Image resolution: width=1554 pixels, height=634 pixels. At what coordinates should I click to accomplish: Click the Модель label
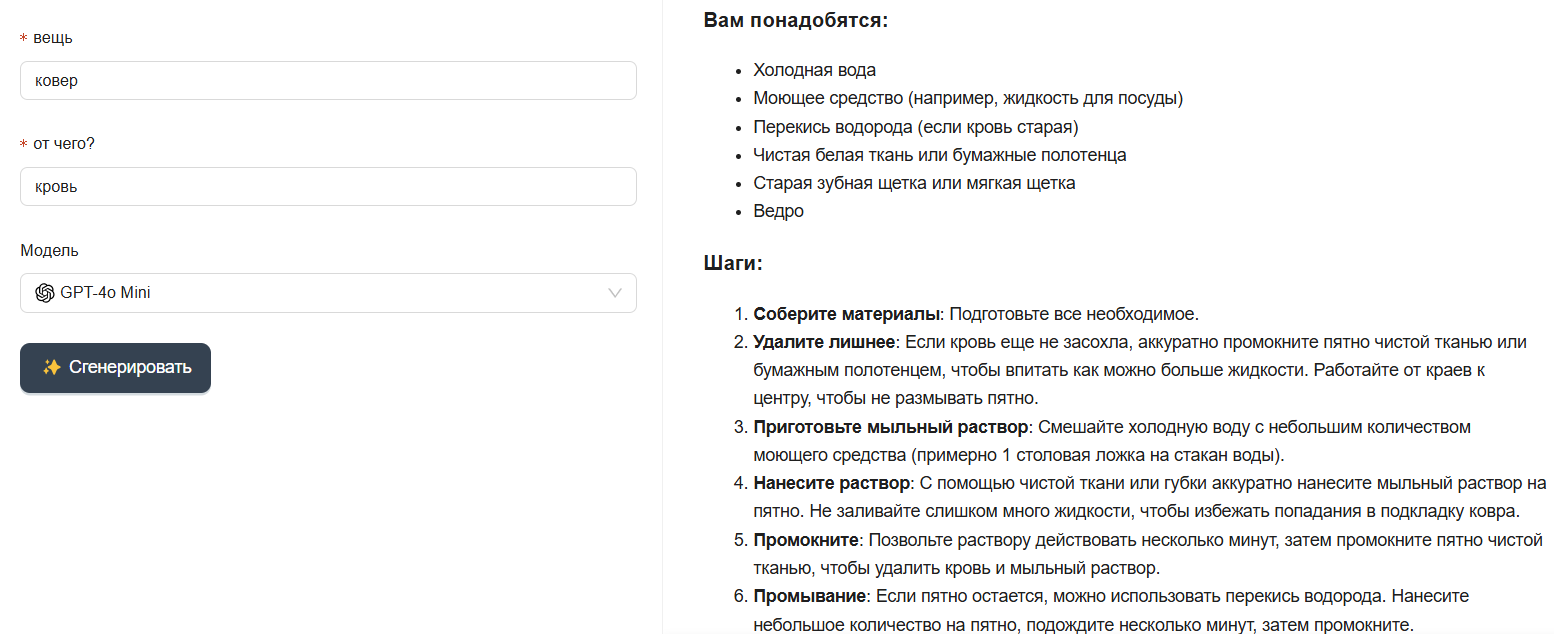pos(48,250)
